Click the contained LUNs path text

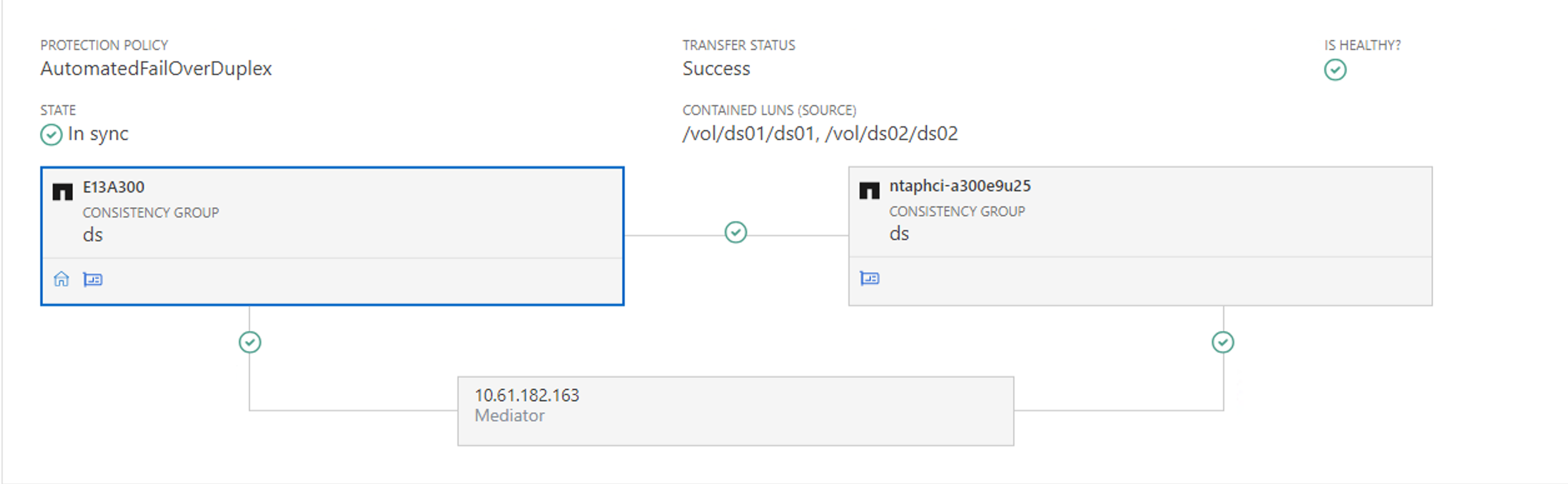820,133
